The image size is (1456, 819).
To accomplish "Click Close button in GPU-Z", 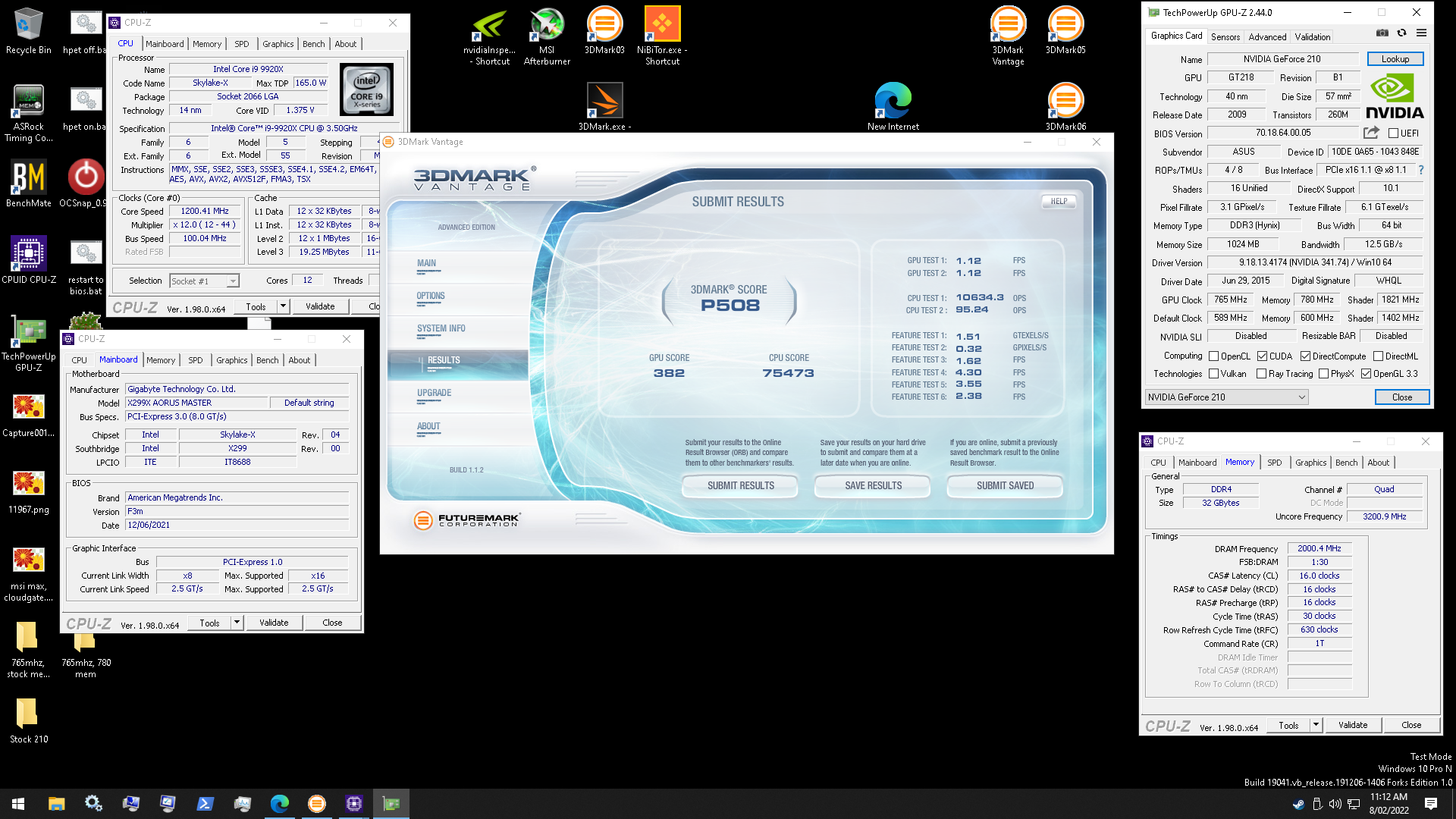I will point(1402,397).
